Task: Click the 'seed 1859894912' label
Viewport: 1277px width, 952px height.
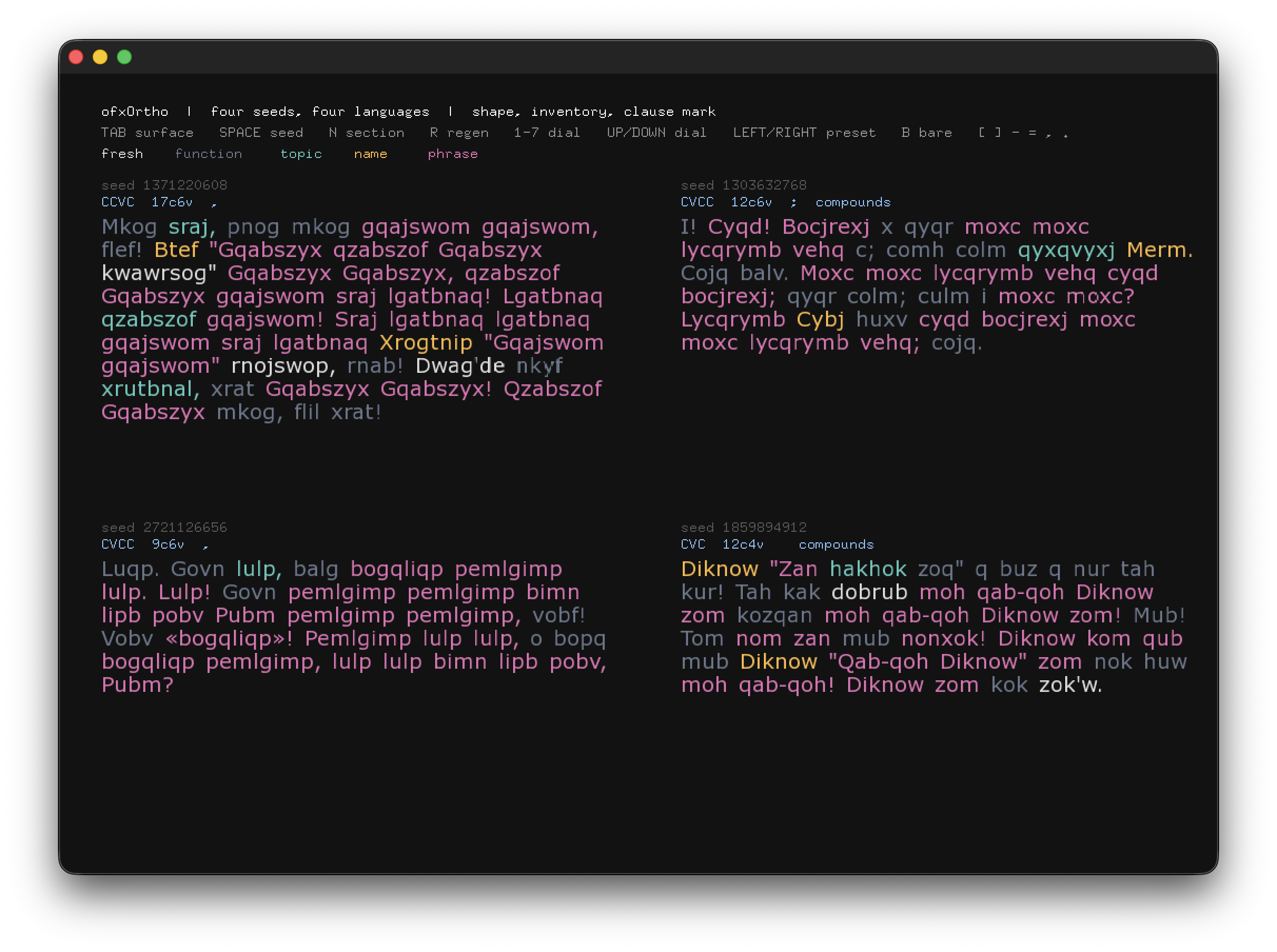Action: coord(743,527)
